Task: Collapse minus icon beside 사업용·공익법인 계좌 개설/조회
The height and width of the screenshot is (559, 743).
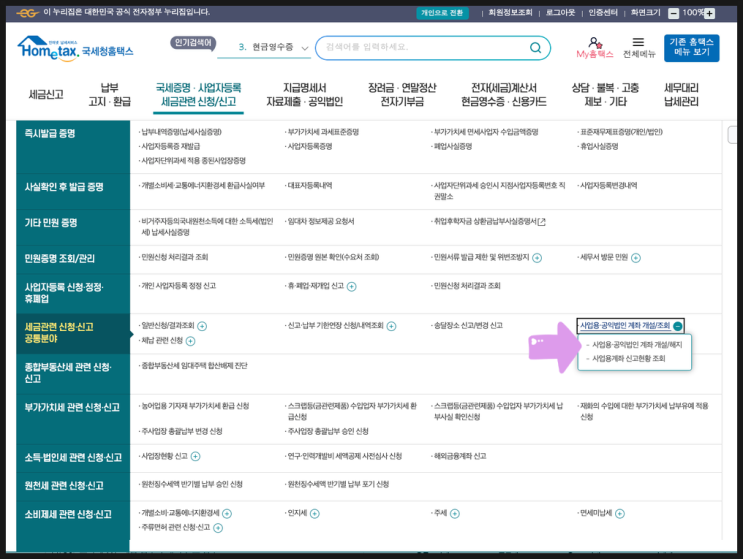Action: click(678, 326)
